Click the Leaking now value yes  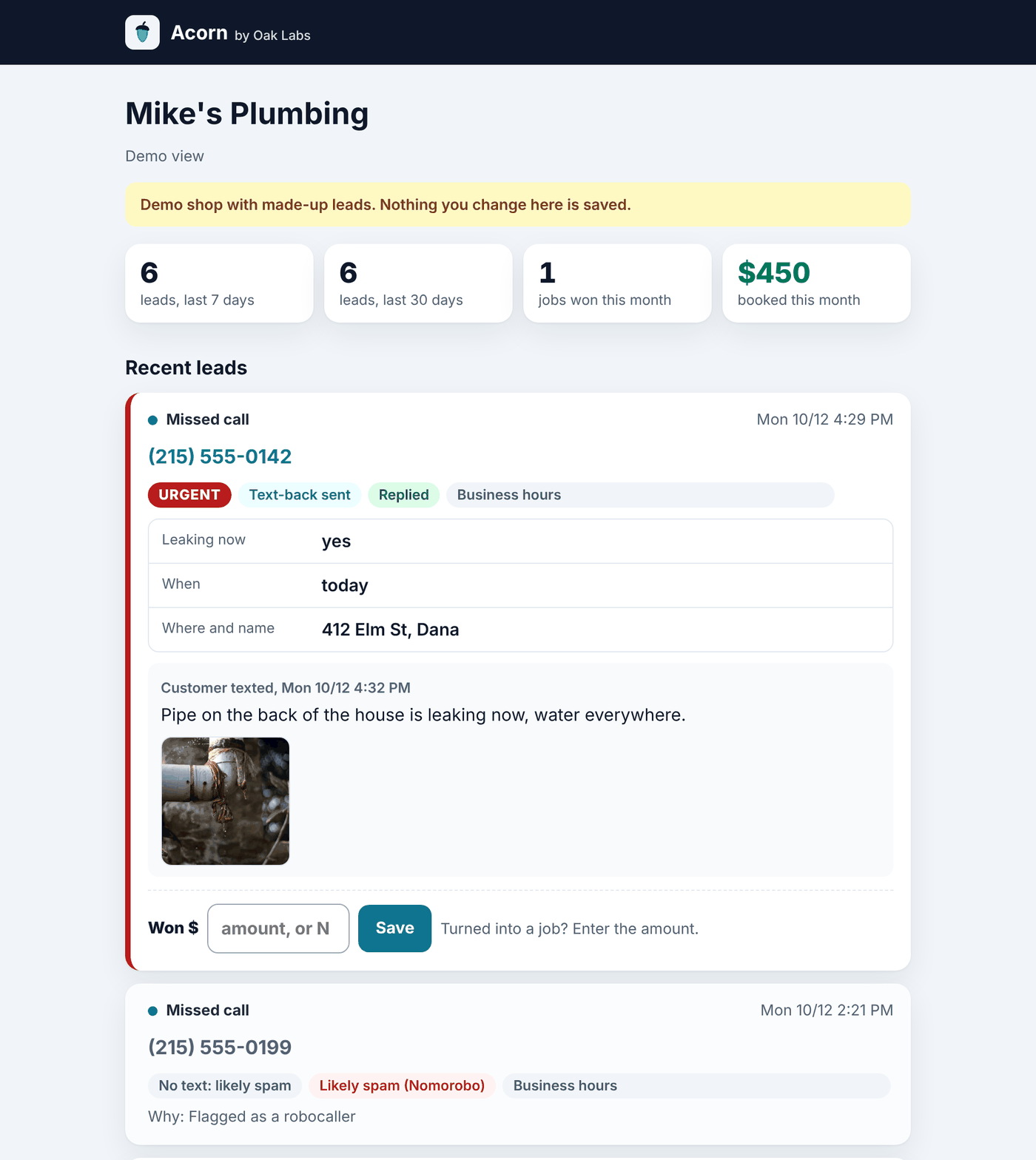(336, 542)
